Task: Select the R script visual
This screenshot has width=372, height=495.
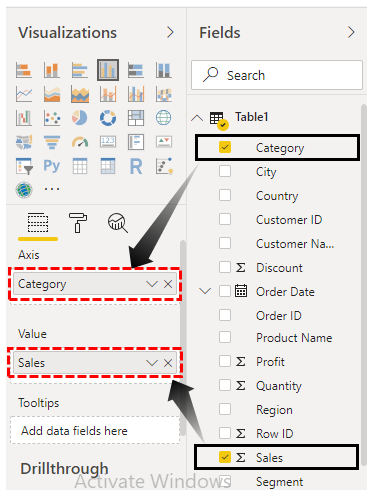Action: pos(136,166)
